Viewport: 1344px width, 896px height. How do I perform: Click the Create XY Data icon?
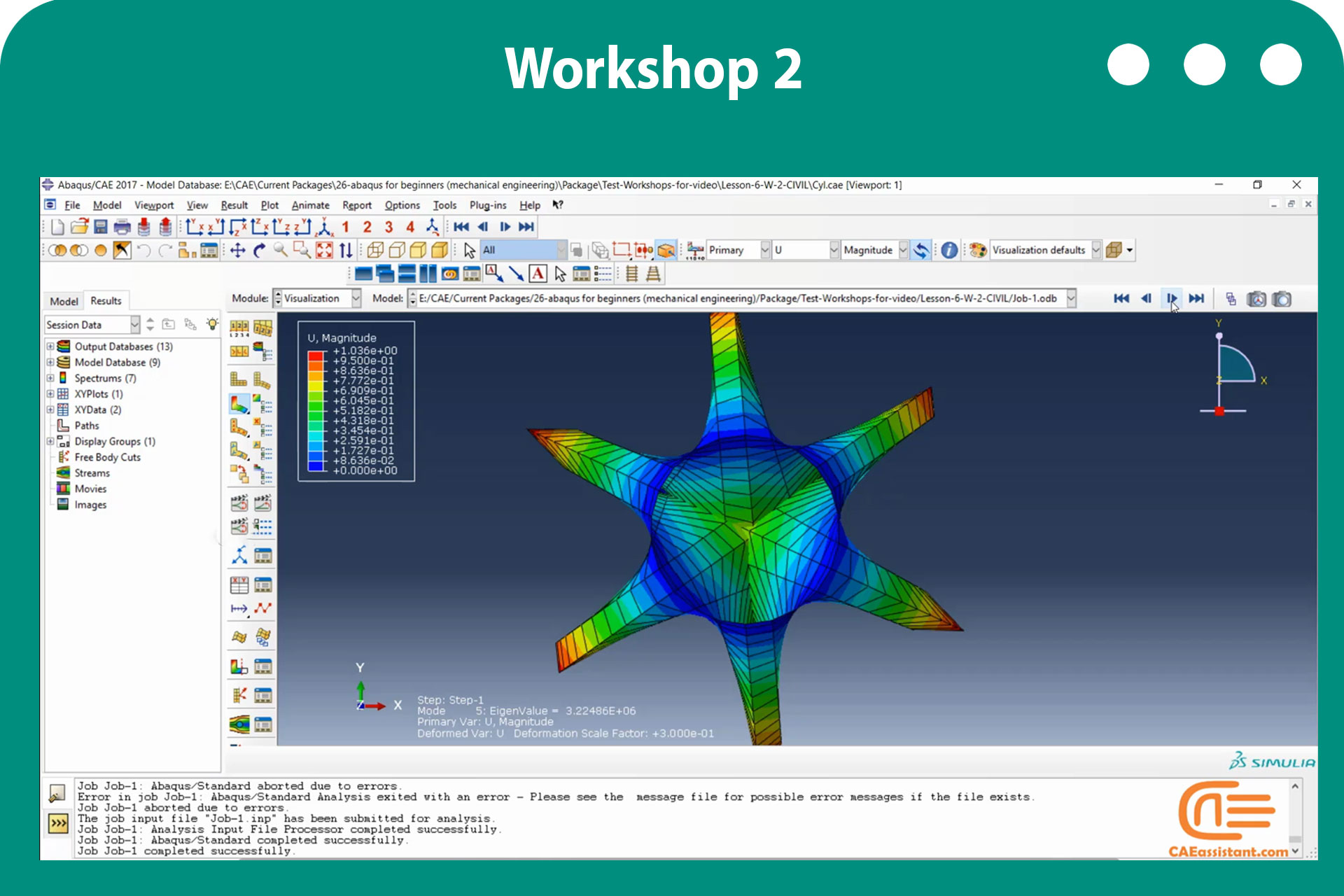[x=239, y=584]
